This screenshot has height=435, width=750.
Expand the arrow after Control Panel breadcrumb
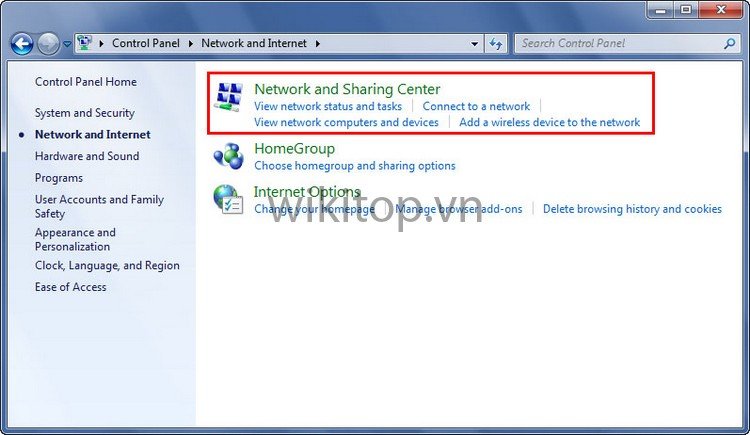tap(191, 44)
